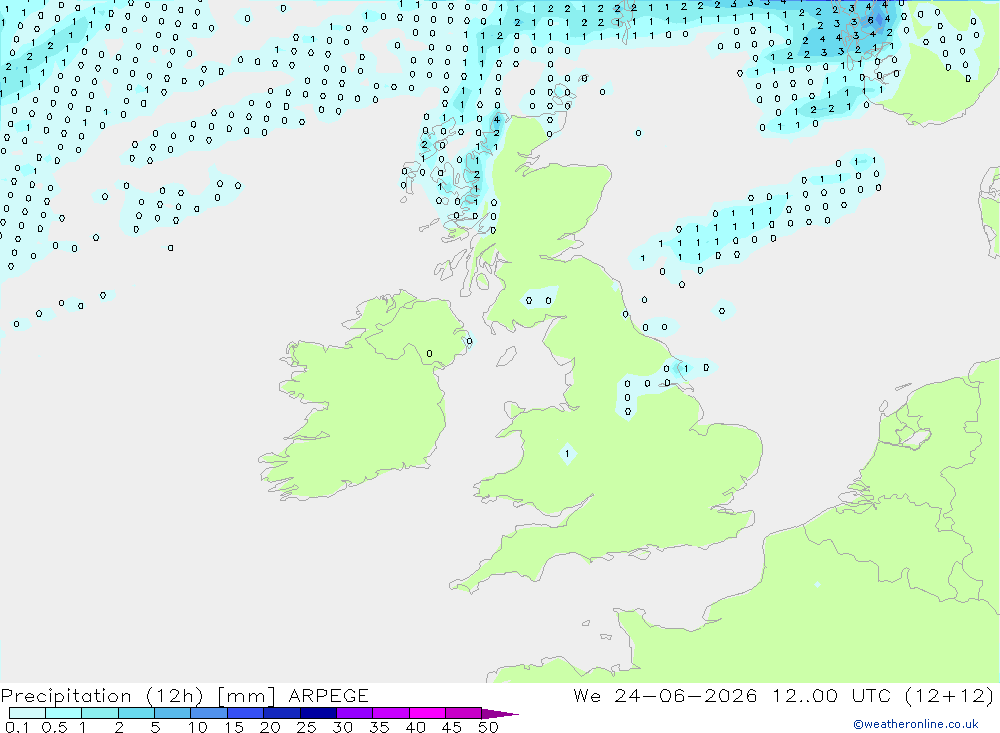Choose the 10–15 mm legend swatch
The height and width of the screenshot is (733, 1000).
(209, 713)
